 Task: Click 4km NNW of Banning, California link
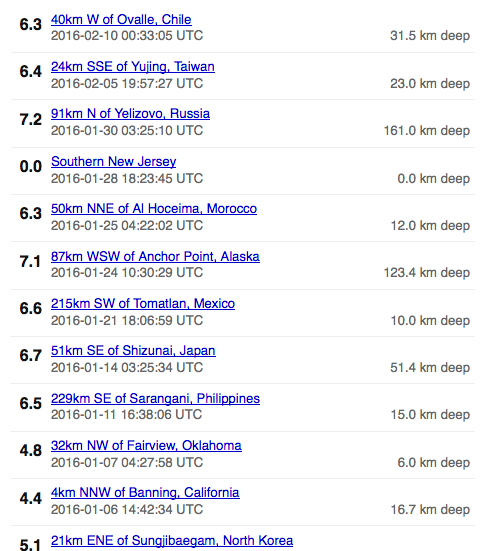click(x=145, y=493)
